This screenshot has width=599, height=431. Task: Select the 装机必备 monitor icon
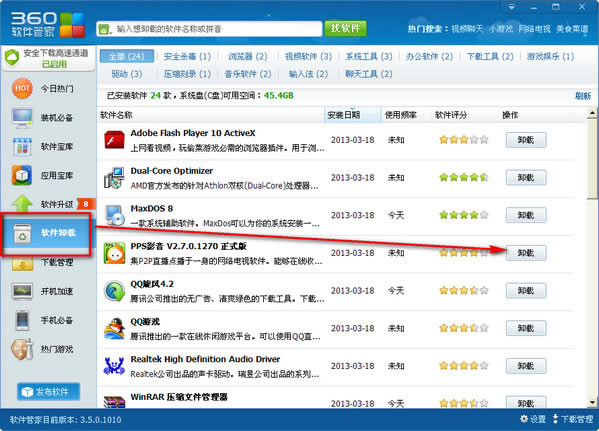22,118
